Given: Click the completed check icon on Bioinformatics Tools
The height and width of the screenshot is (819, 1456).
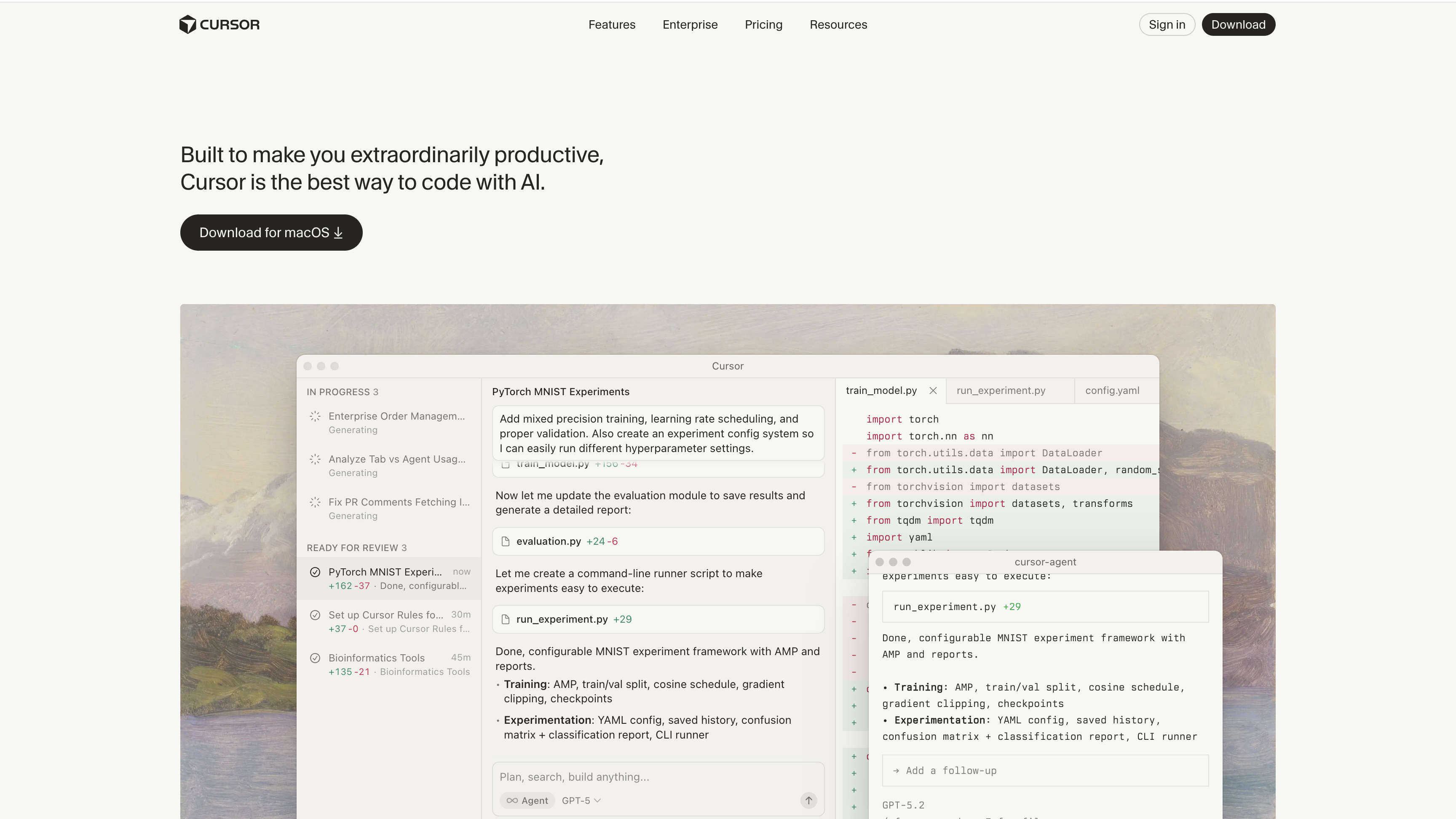Looking at the screenshot, I should (x=316, y=658).
